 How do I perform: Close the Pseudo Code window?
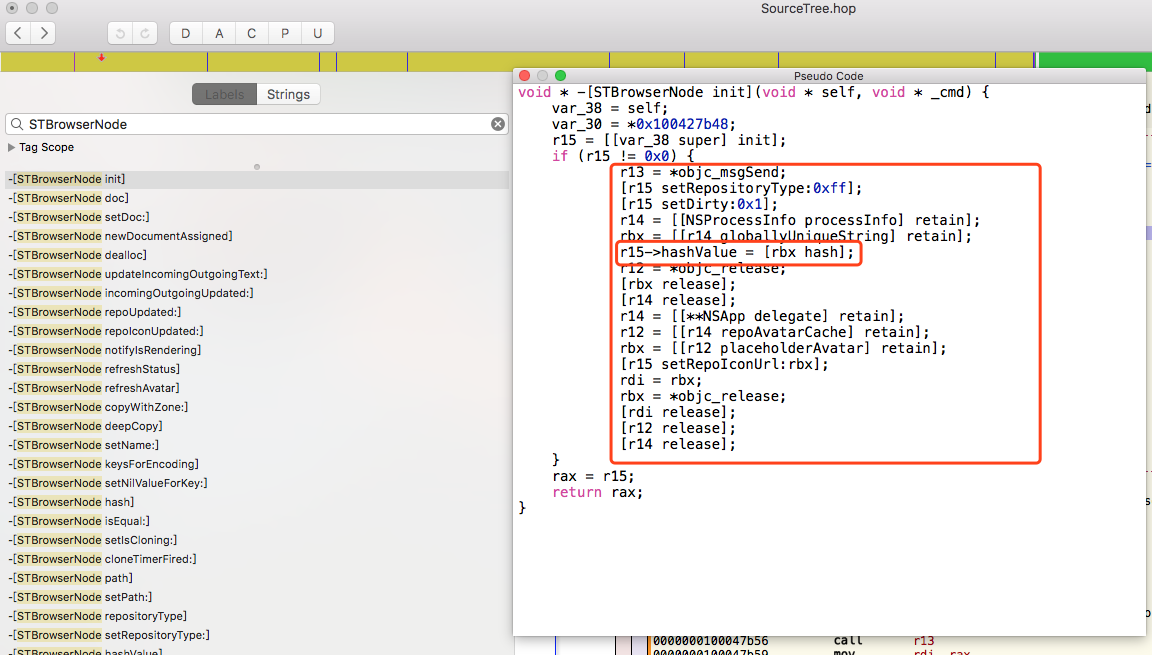523,76
